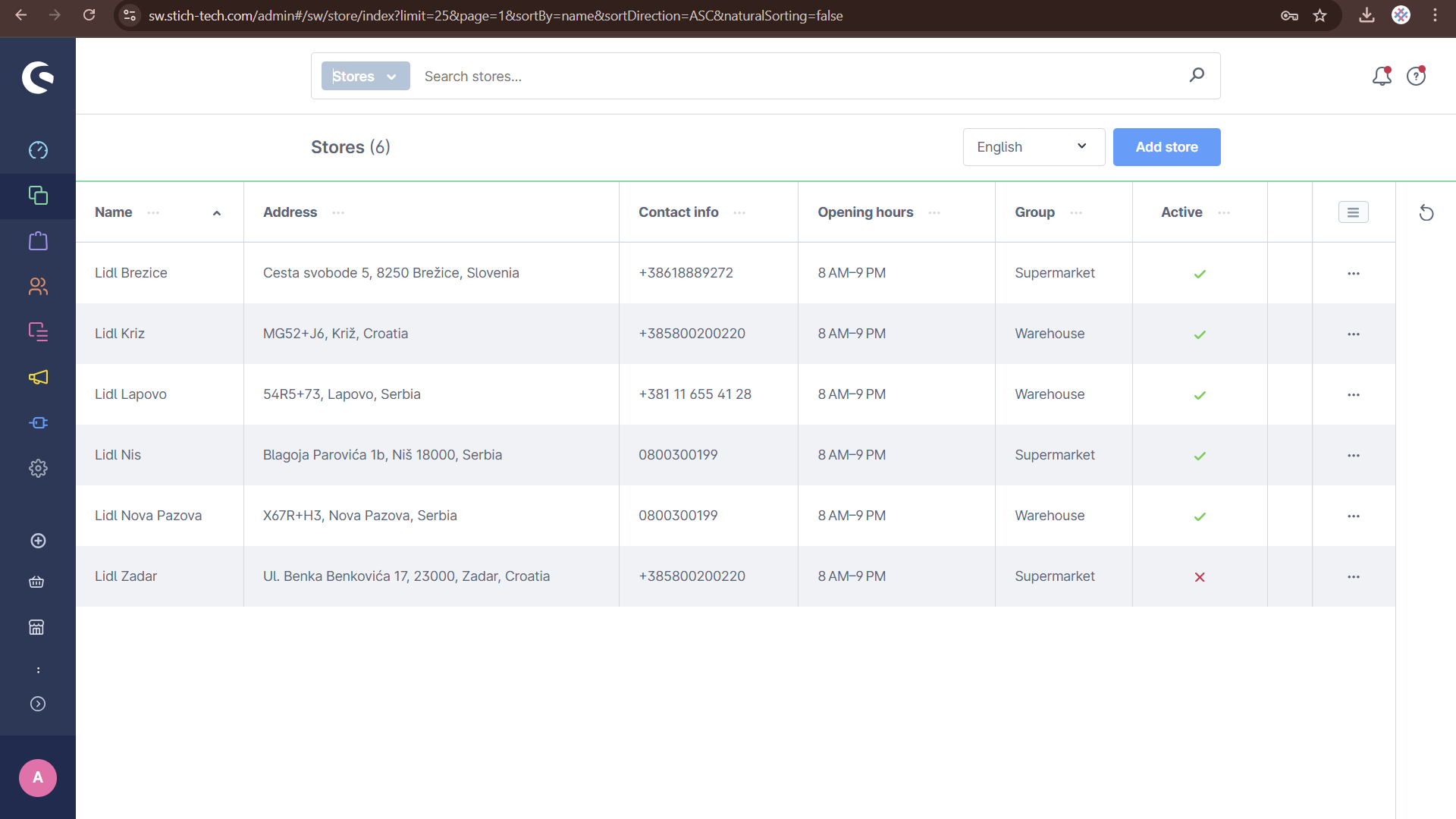
Task: Click active checkmark for Lidl Brezice
Action: pyautogui.click(x=1200, y=274)
